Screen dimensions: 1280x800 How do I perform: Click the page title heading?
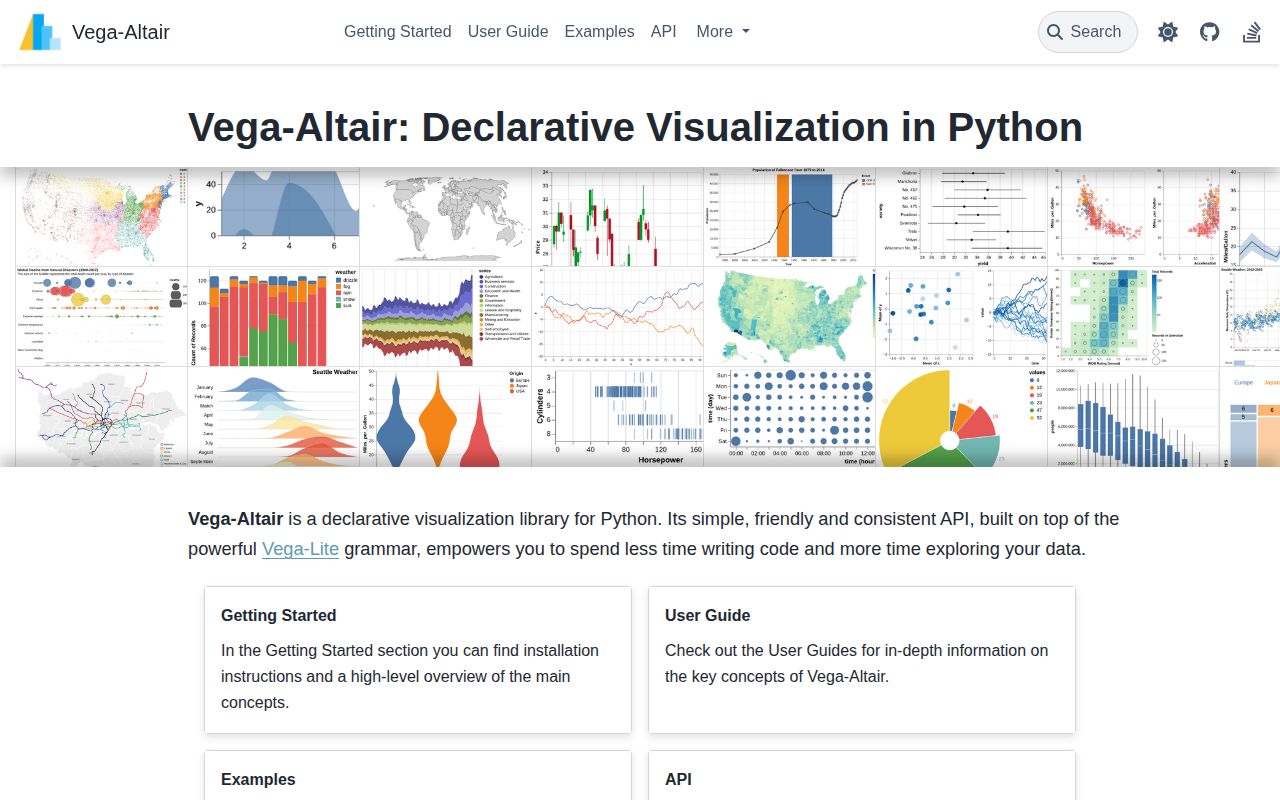click(x=635, y=127)
